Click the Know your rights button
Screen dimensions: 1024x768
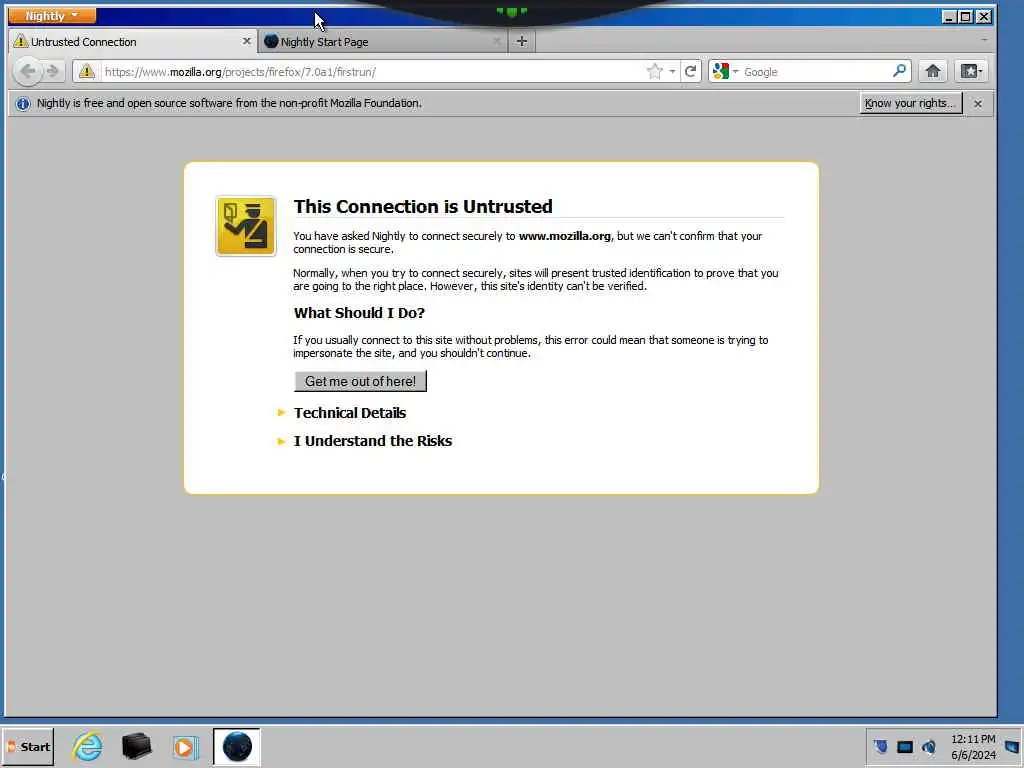point(910,103)
